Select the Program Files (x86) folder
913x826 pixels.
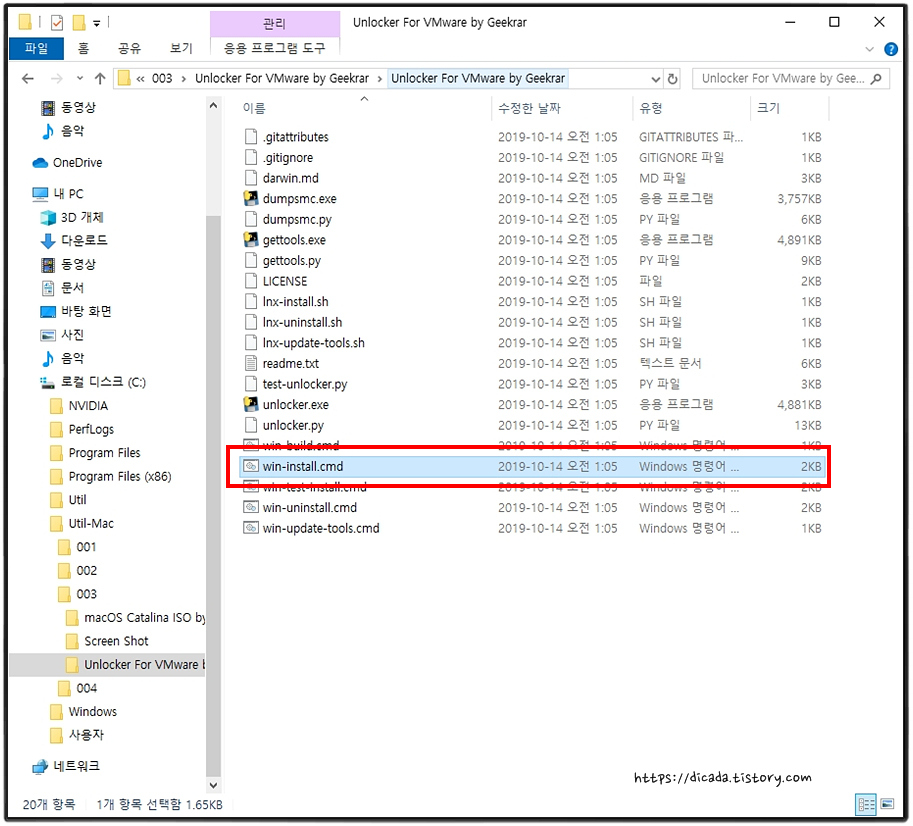[x=120, y=476]
